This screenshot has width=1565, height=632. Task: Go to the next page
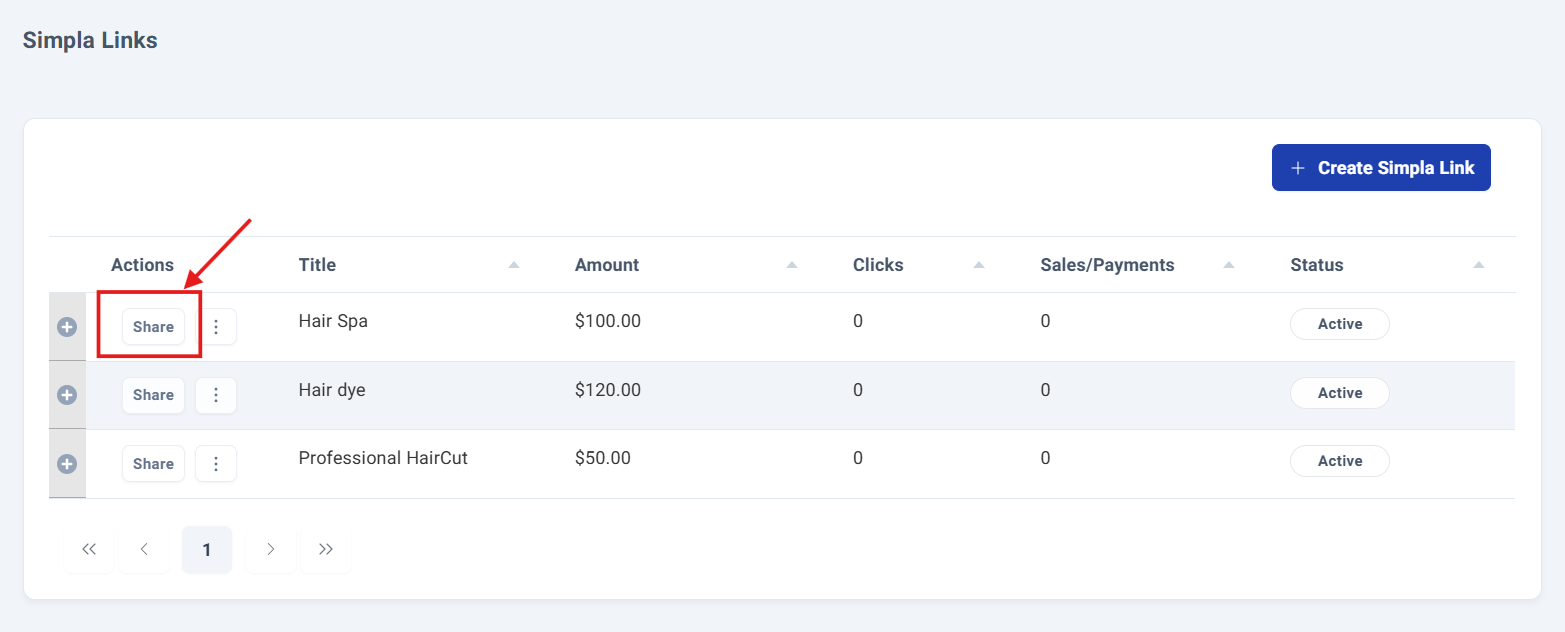pos(270,549)
